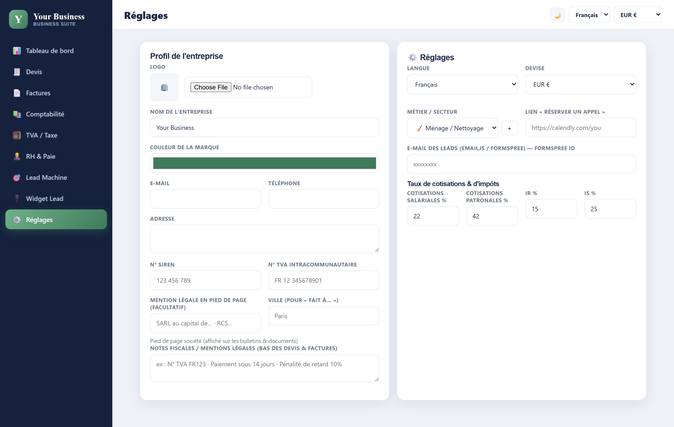The image size is (674, 427).
Task: Expand the Langue dropdown in Réglages panel
Action: (463, 84)
